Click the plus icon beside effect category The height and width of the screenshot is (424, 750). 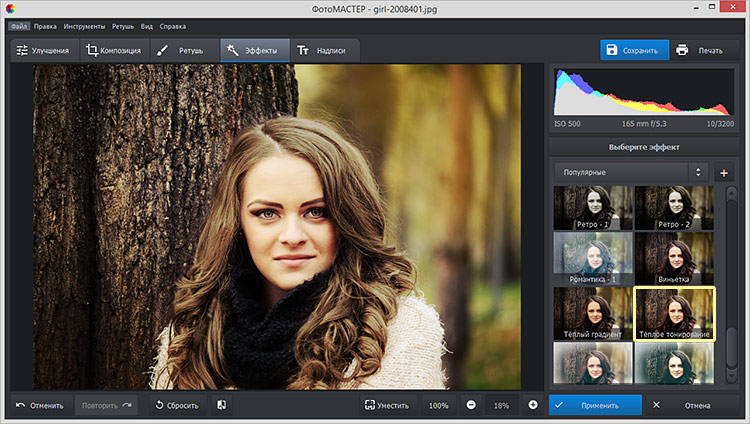(x=724, y=172)
